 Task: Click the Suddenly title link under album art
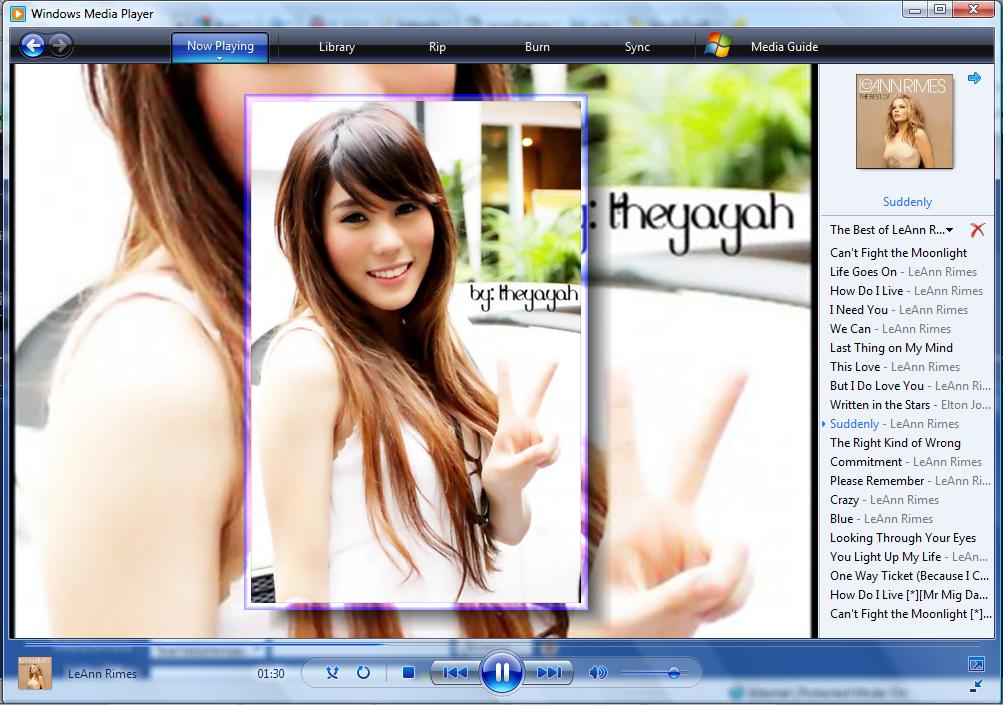907,202
